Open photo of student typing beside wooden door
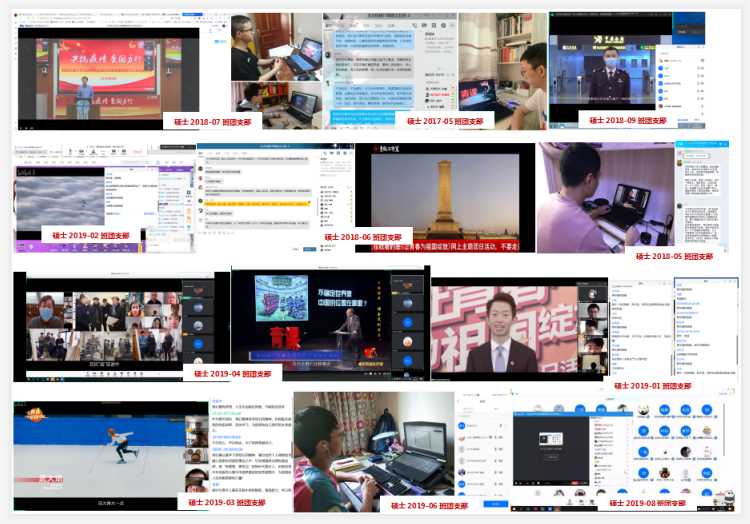Viewport: 750px width, 524px height. coord(276,47)
